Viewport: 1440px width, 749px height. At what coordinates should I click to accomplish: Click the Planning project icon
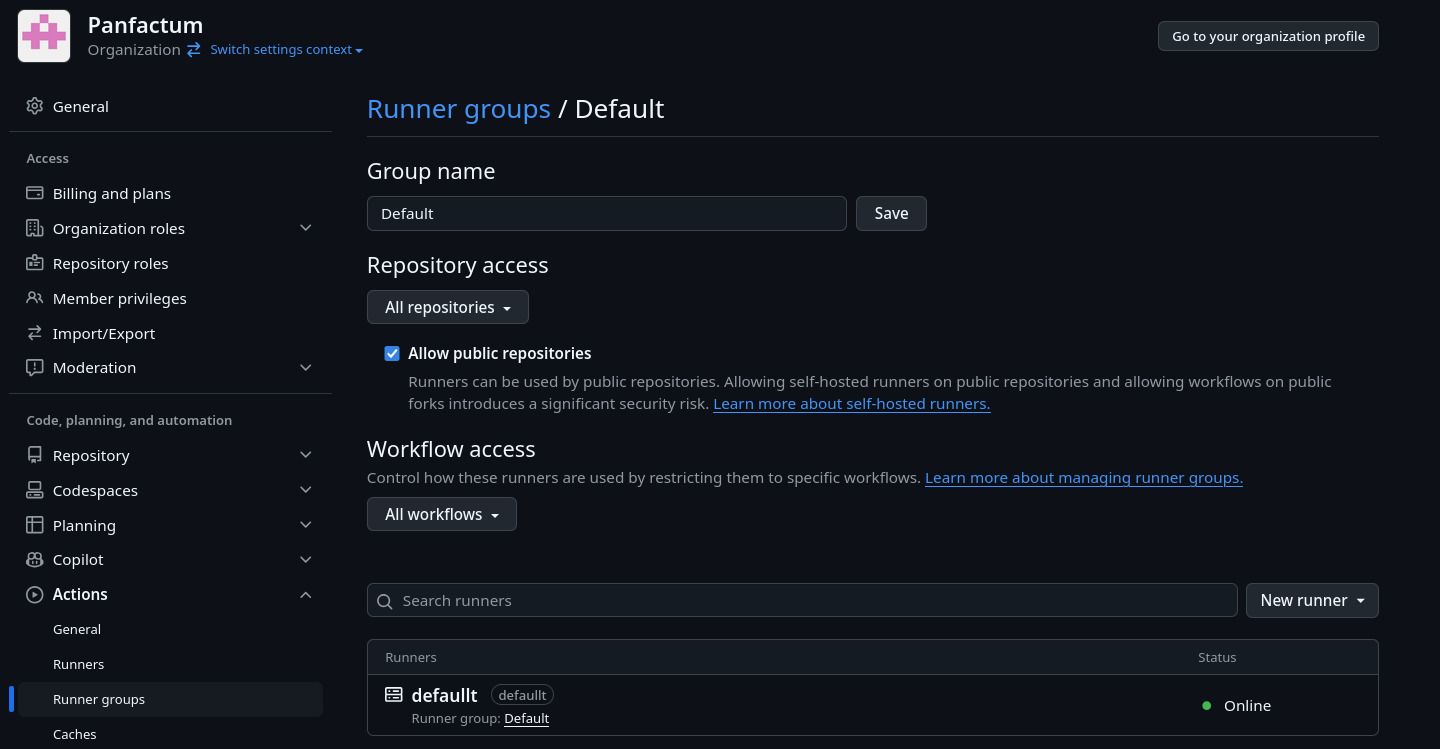(x=35, y=525)
